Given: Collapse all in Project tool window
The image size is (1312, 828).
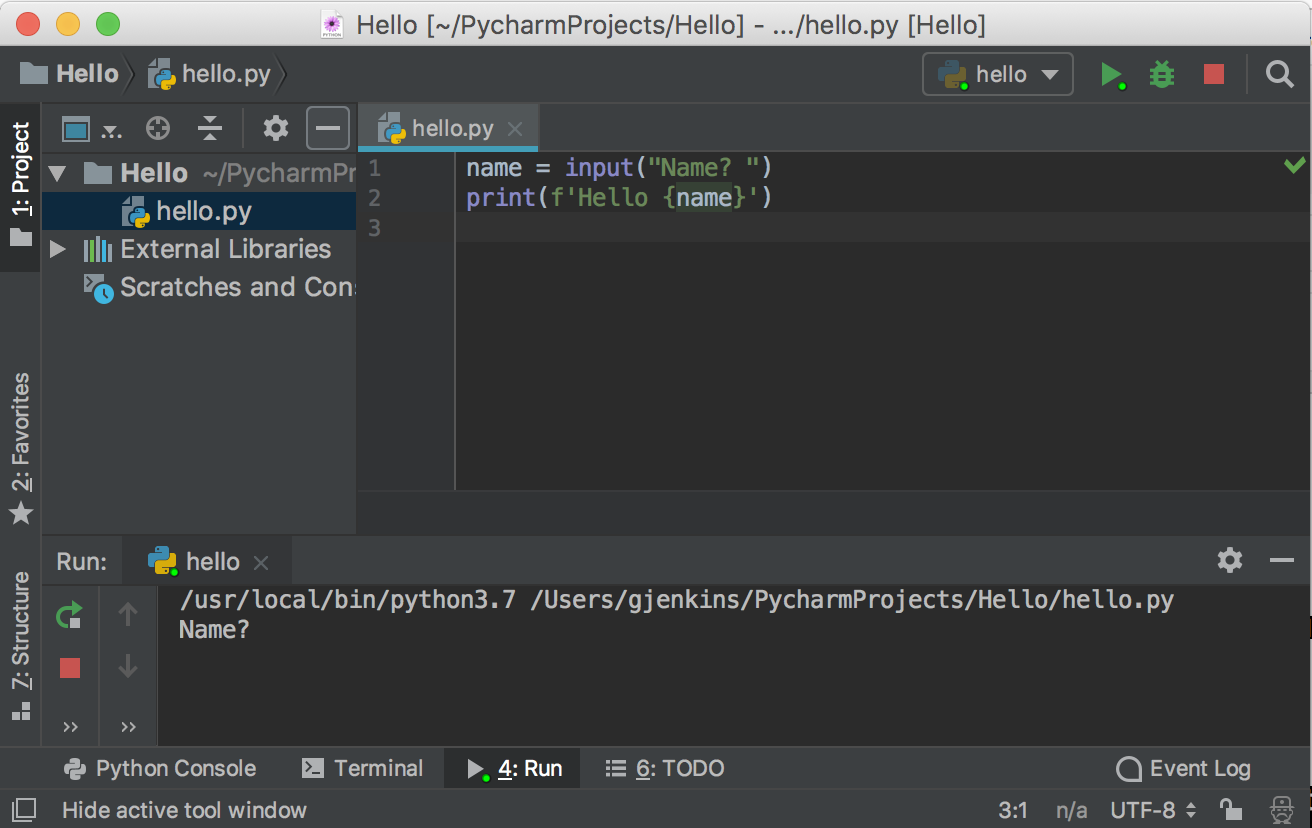Looking at the screenshot, I should [x=209, y=128].
